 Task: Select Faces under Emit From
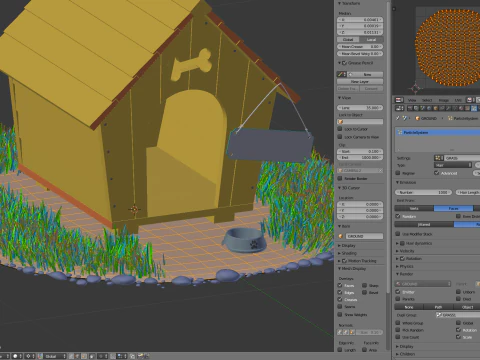point(453,208)
